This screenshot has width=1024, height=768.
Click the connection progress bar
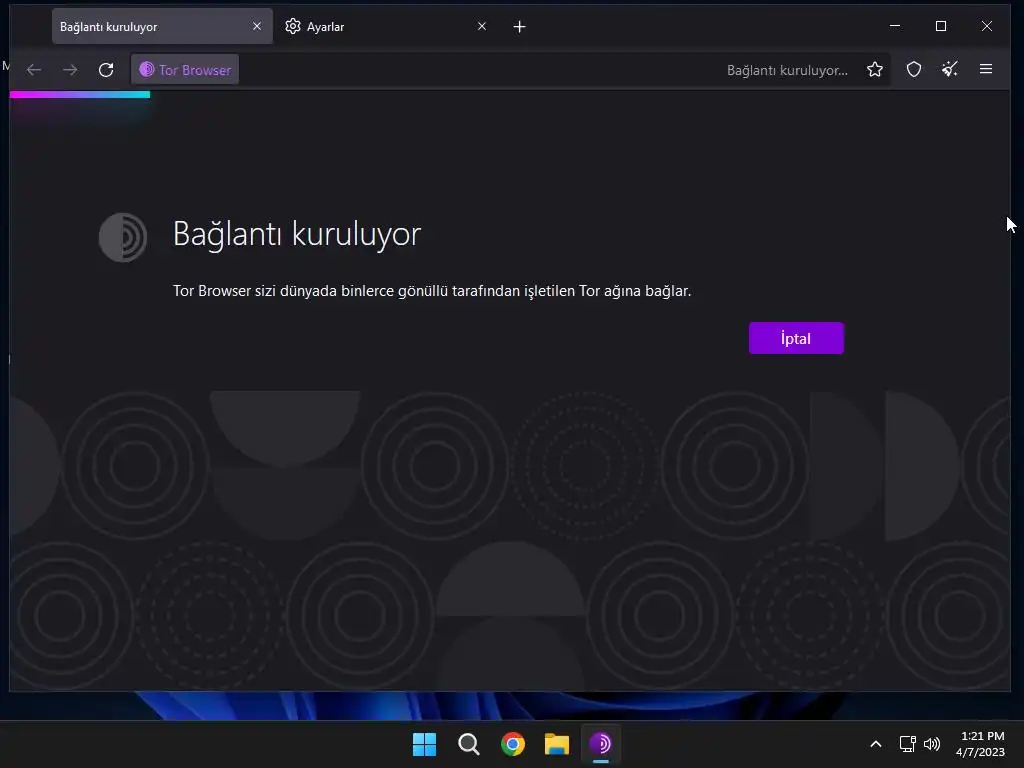click(80, 95)
